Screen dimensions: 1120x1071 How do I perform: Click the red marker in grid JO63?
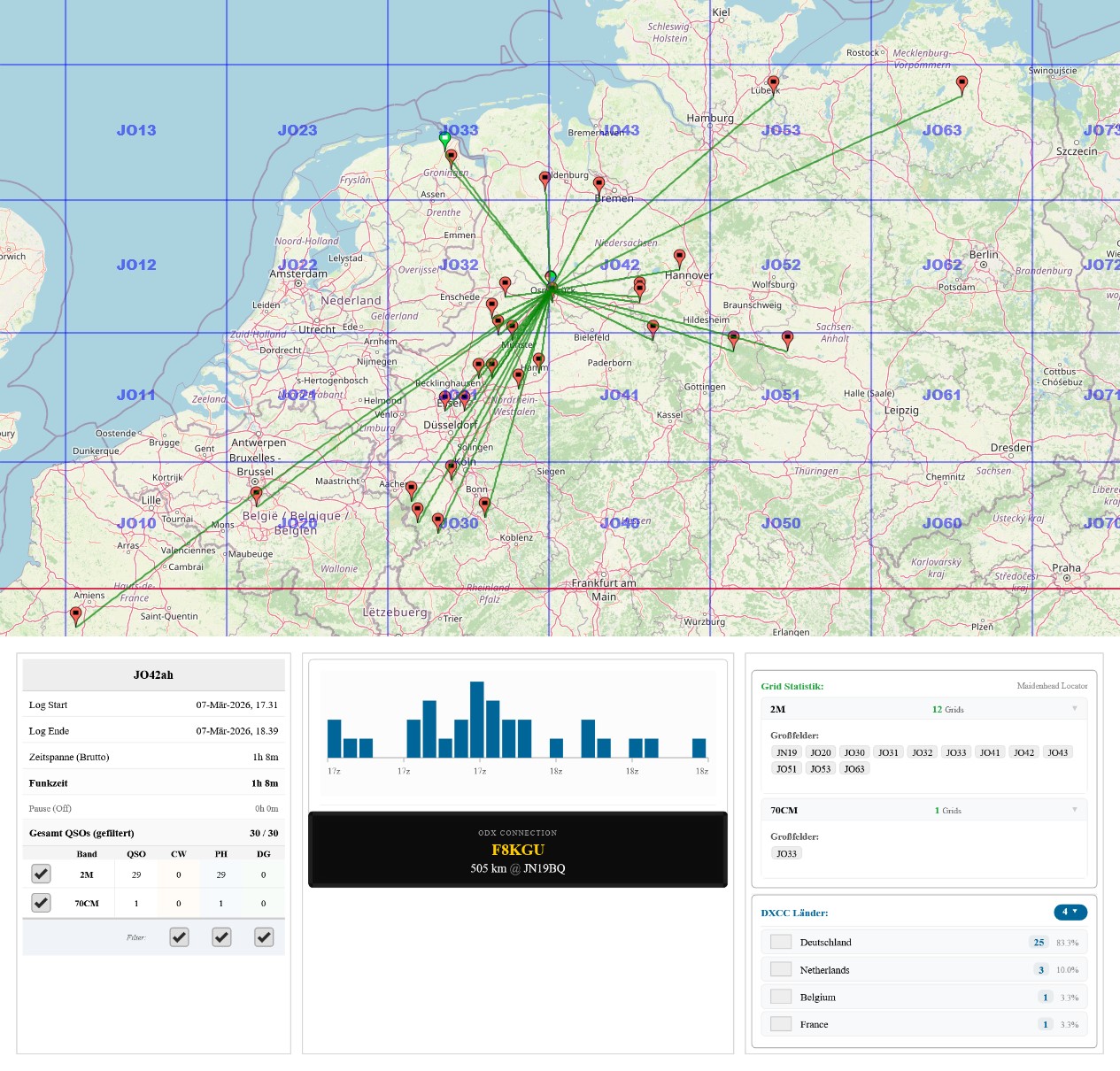tap(962, 84)
